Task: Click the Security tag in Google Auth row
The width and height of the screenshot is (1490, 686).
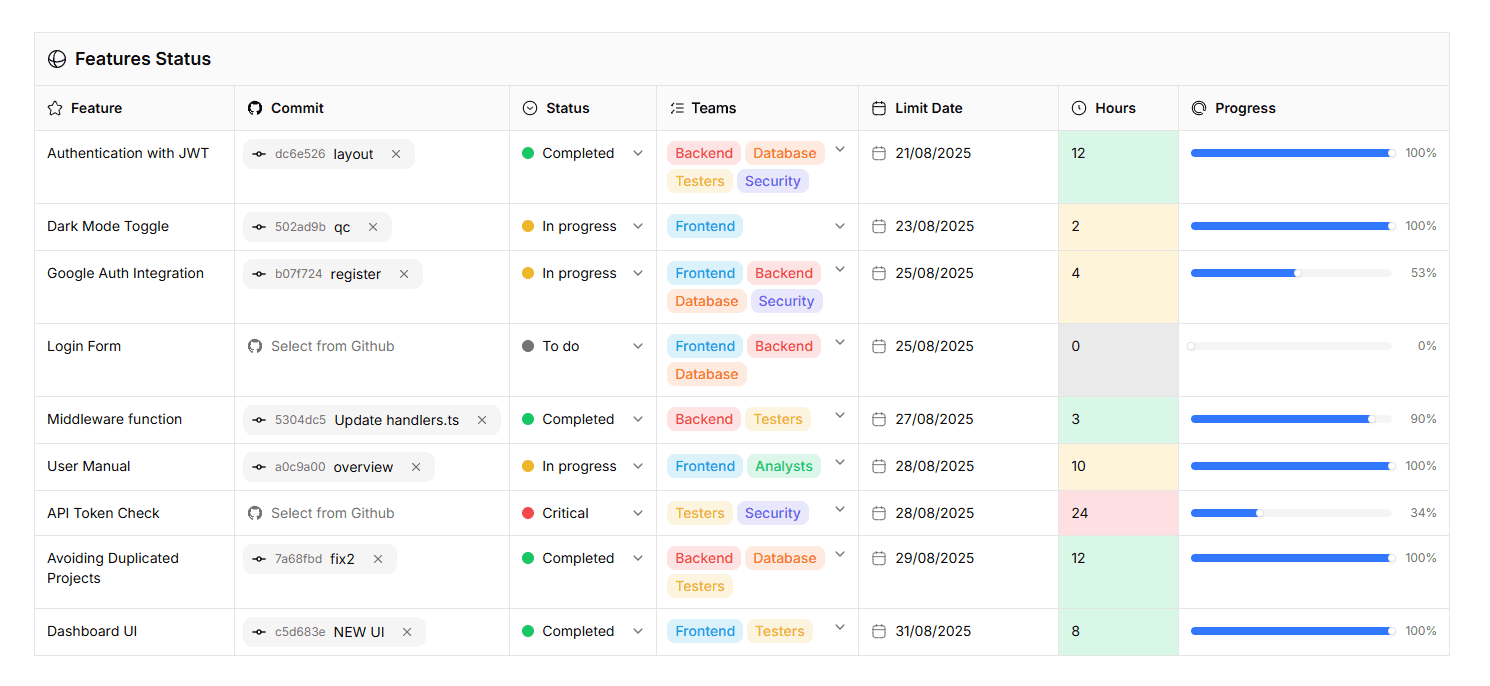Action: 786,301
